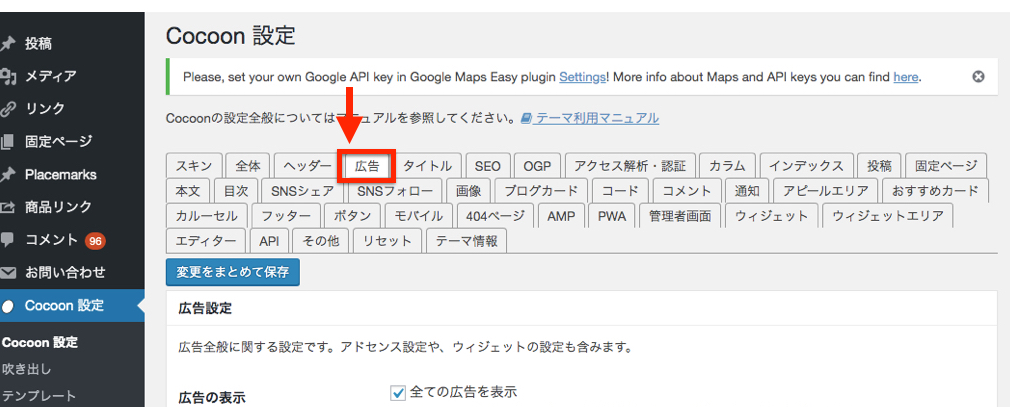Switch to the 404ページ tab
The height and width of the screenshot is (407, 1010).
[495, 216]
